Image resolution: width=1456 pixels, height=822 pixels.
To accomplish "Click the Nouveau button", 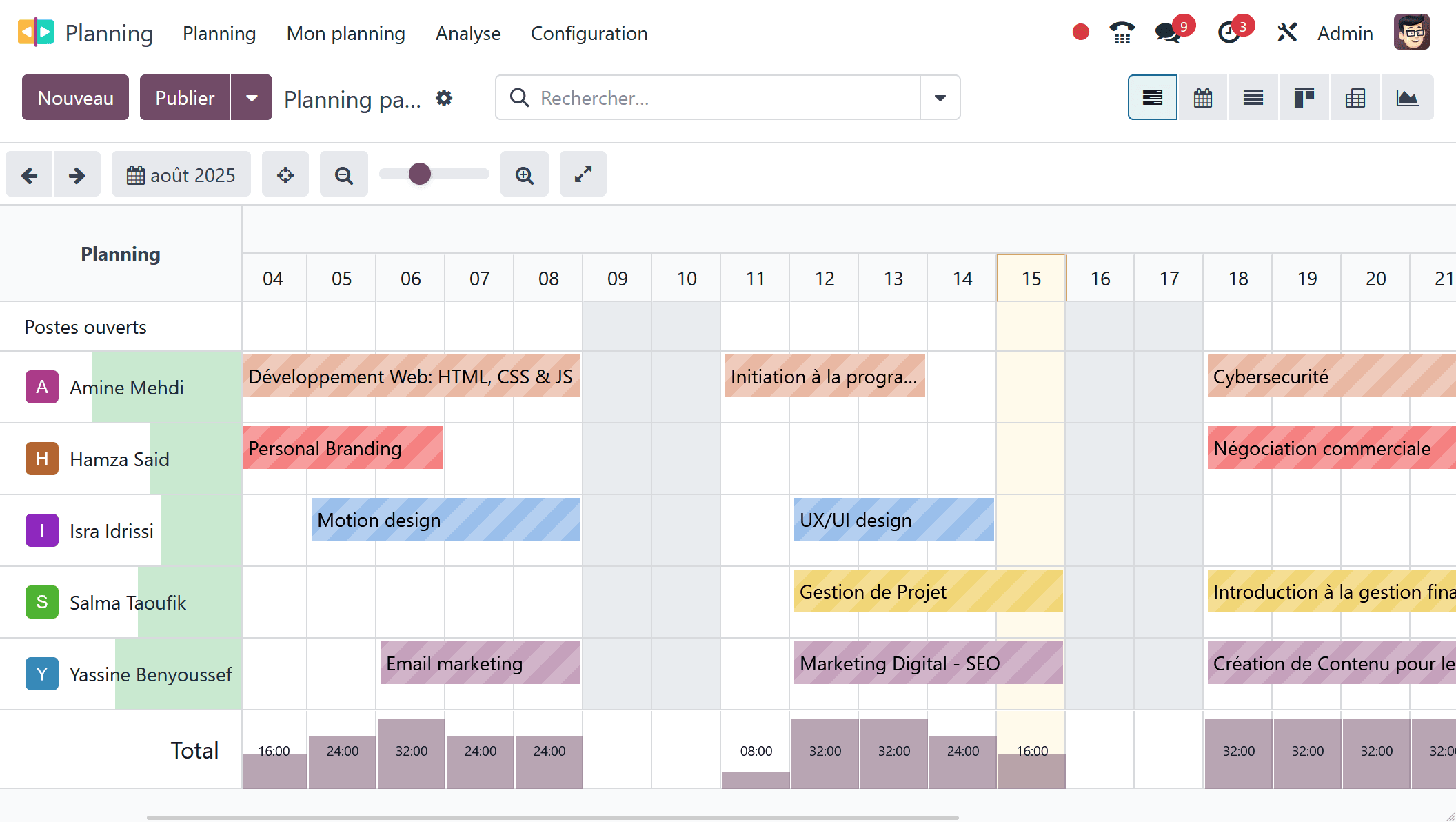I will click(x=75, y=98).
